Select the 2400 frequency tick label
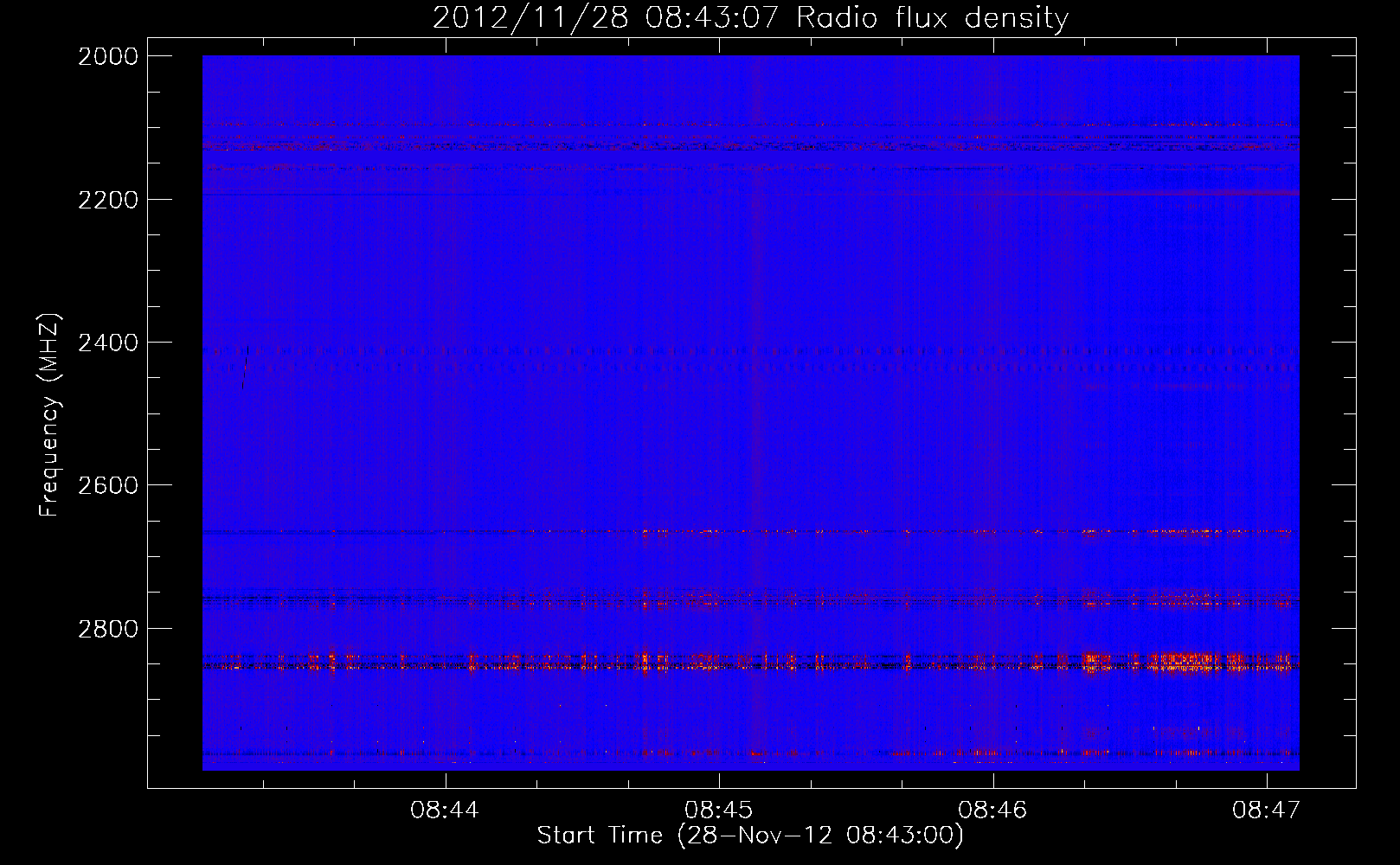Image resolution: width=1400 pixels, height=865 pixels. click(108, 343)
